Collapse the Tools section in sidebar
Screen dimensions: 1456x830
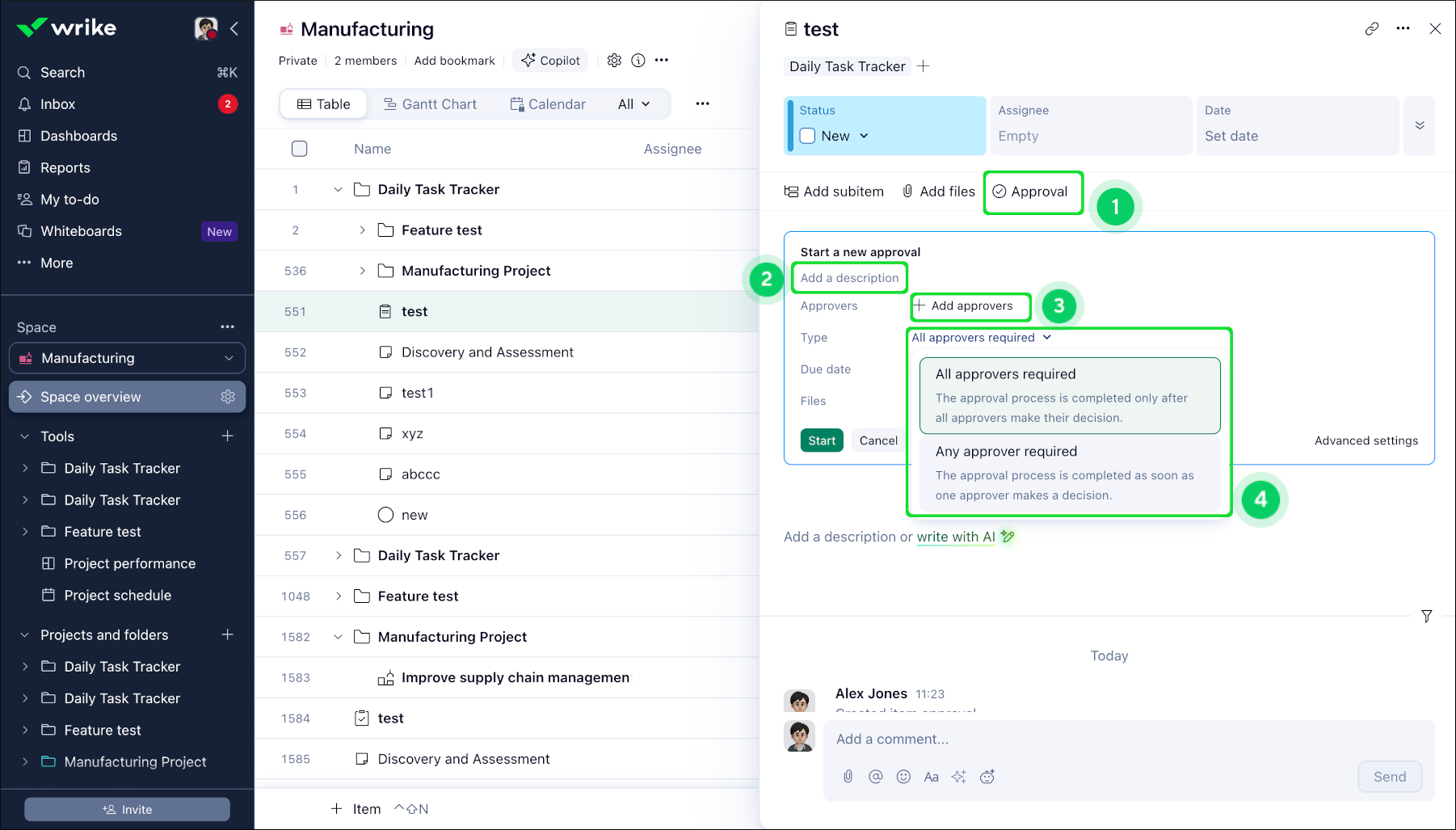pyautogui.click(x=24, y=436)
